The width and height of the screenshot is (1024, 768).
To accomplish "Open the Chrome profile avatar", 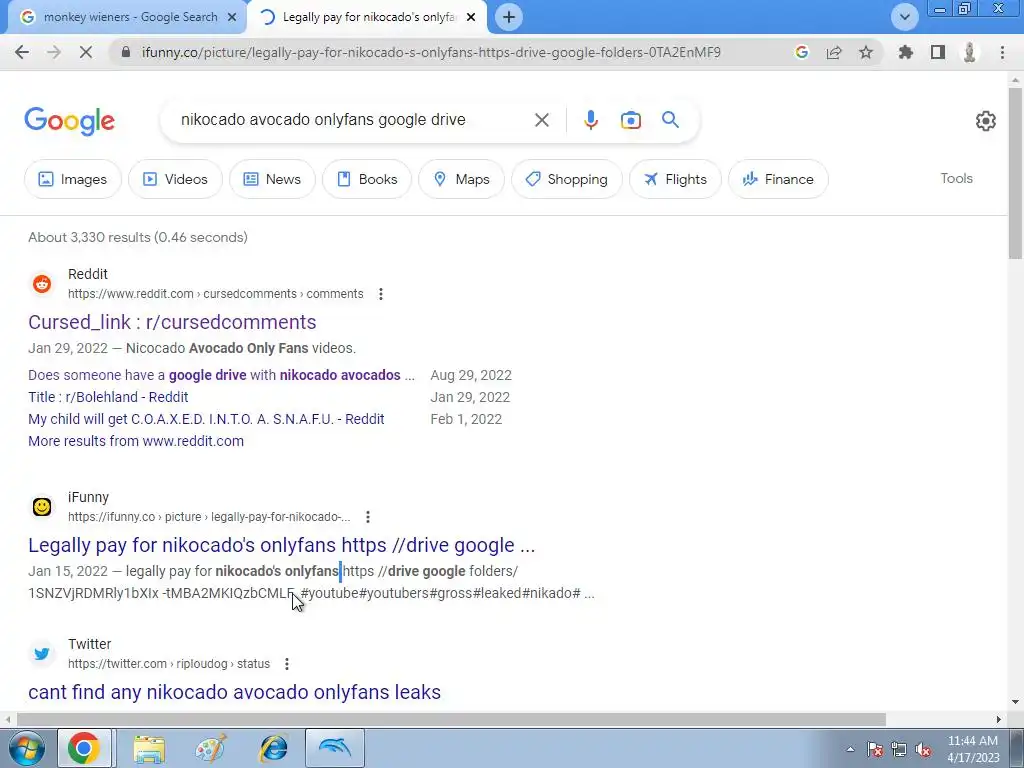I will click(x=970, y=52).
